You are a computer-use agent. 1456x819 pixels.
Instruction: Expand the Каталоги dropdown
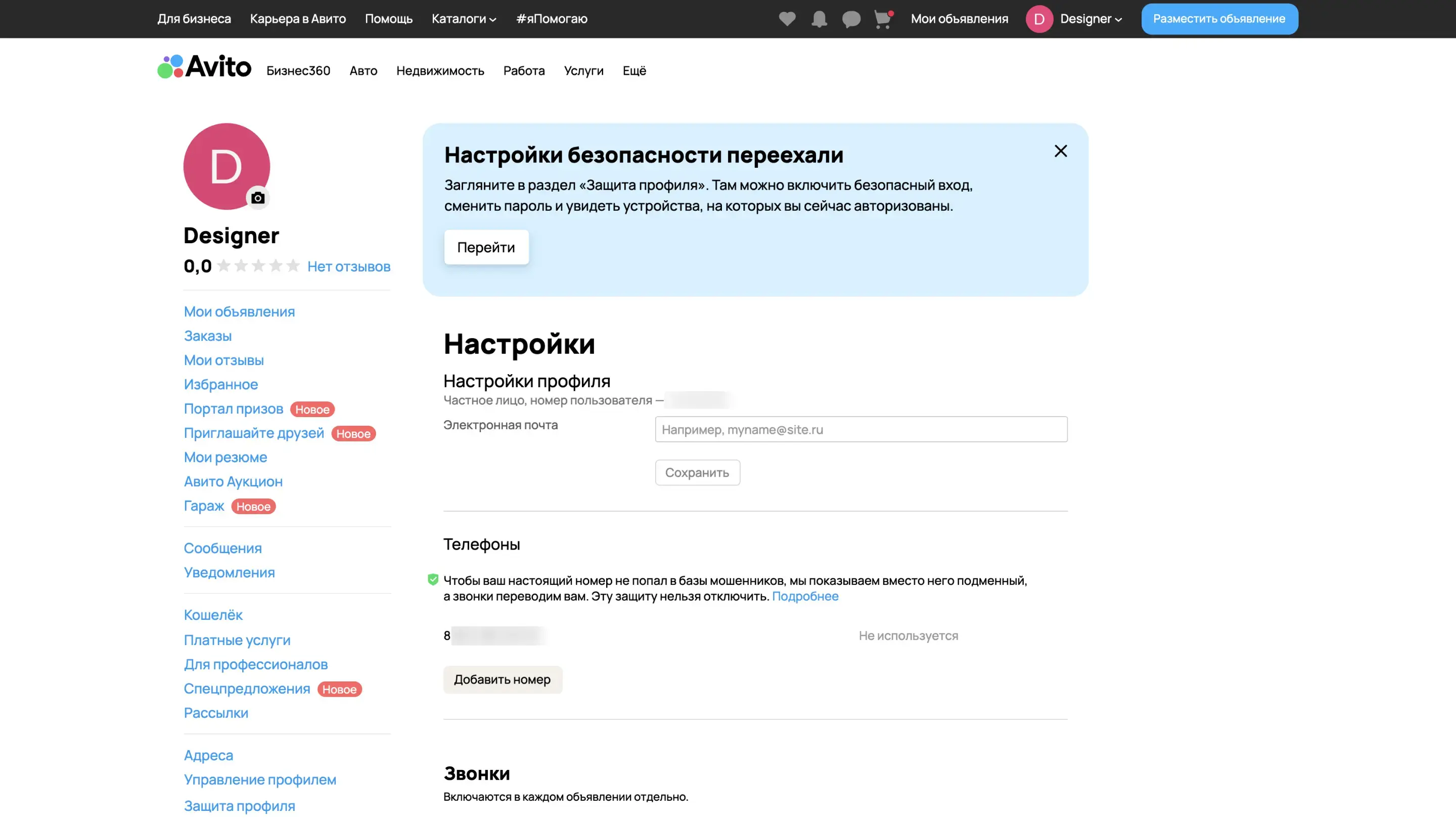pos(464,19)
